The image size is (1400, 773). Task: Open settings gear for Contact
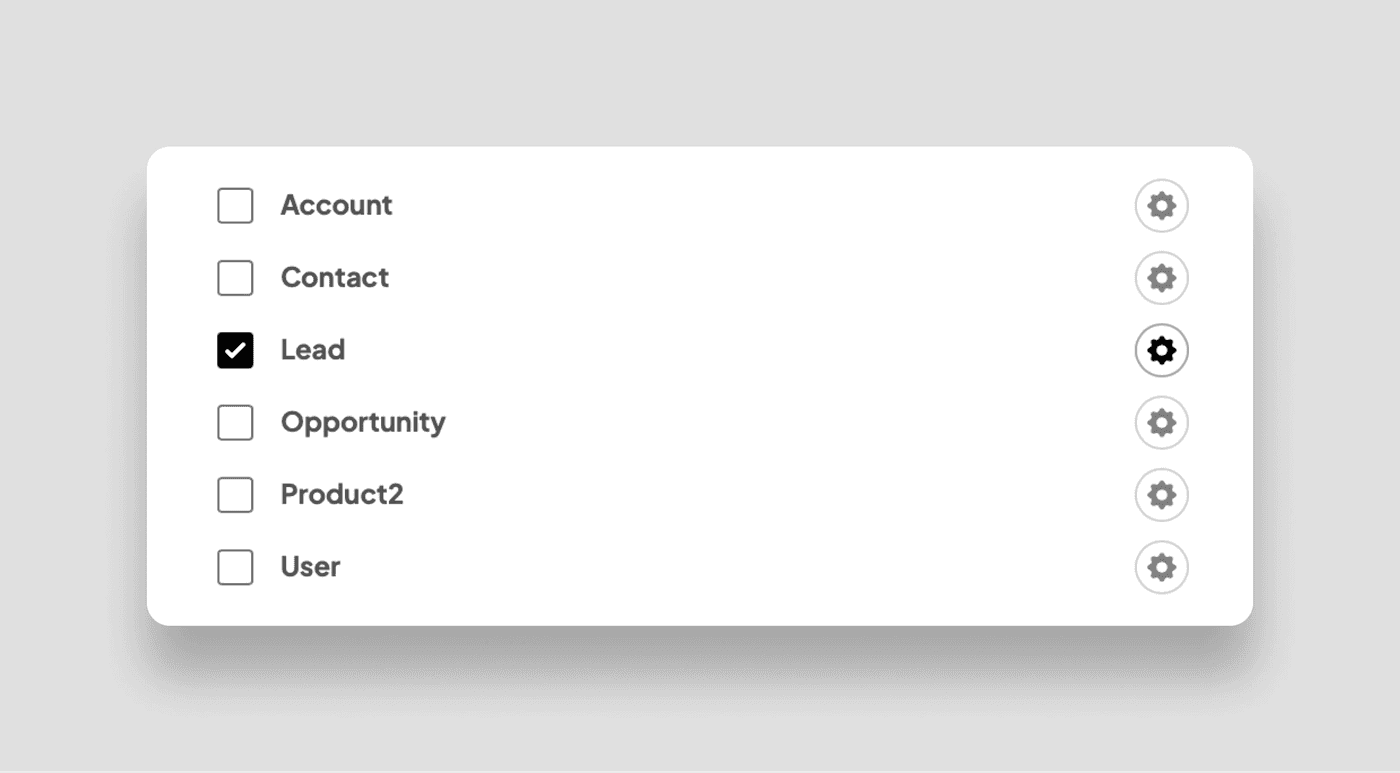tap(1161, 278)
